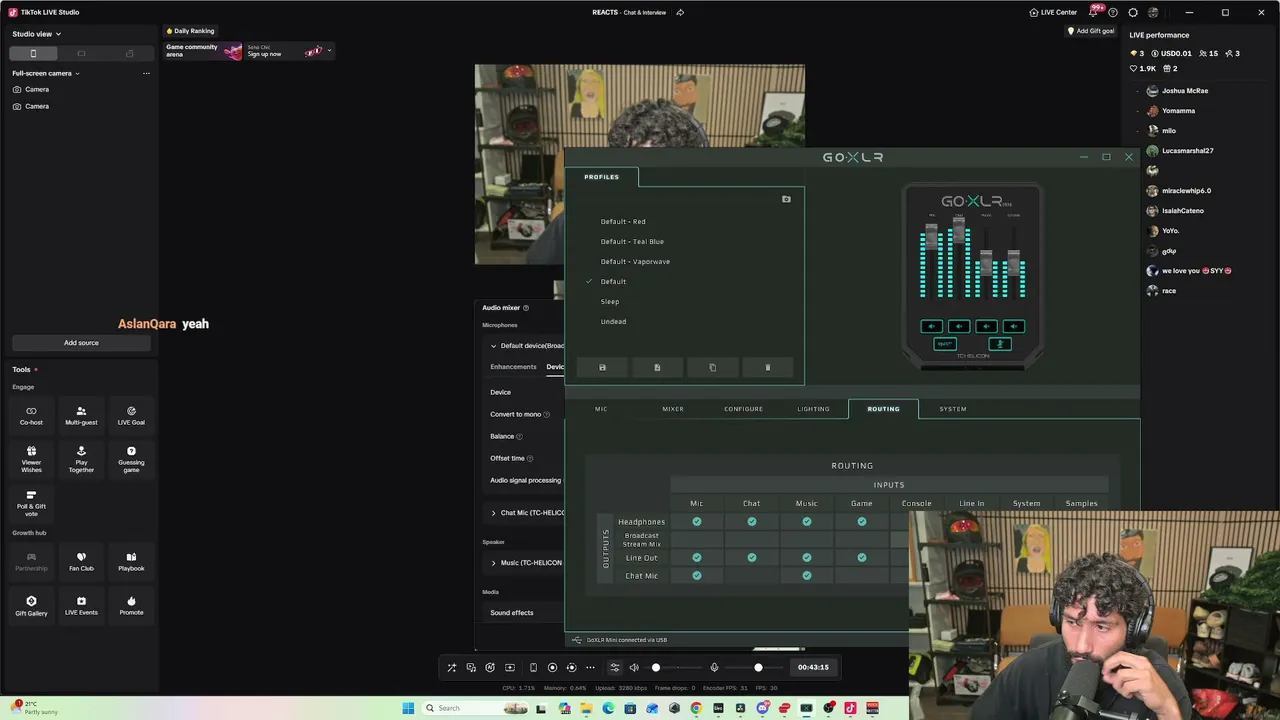Open the audio mixer settings icon
This screenshot has width=1280, height=720.
(x=614, y=667)
